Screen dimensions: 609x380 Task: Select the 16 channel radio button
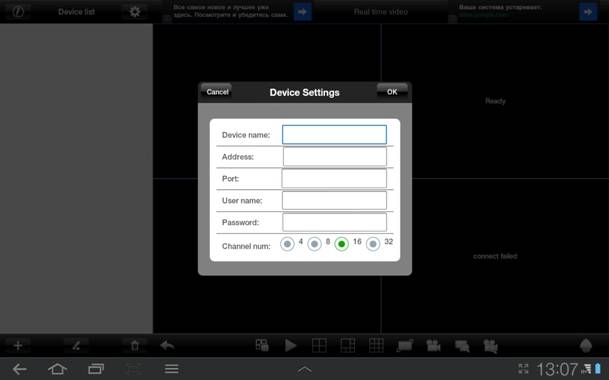[341, 244]
